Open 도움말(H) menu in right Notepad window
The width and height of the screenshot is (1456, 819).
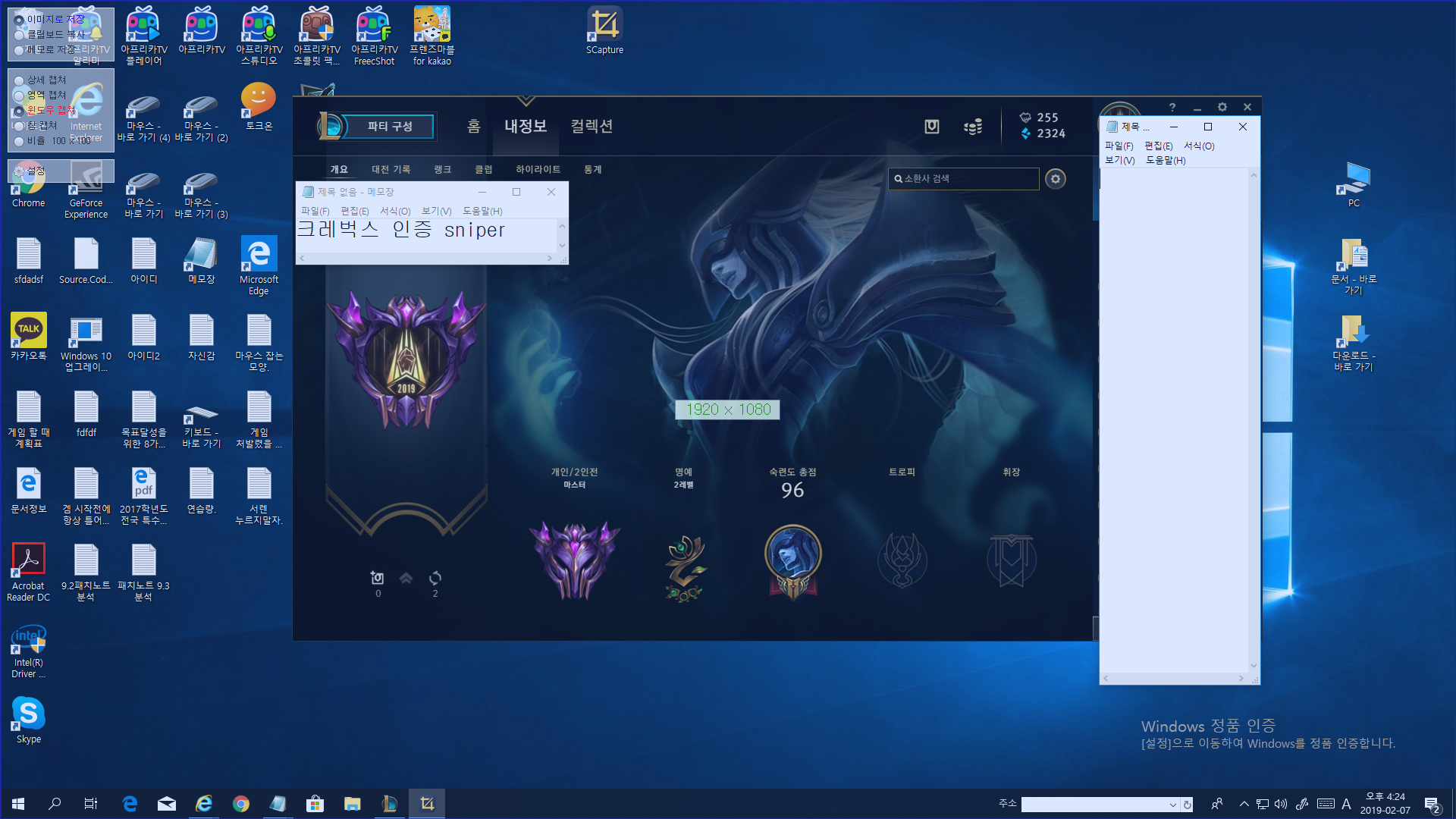pos(1166,160)
